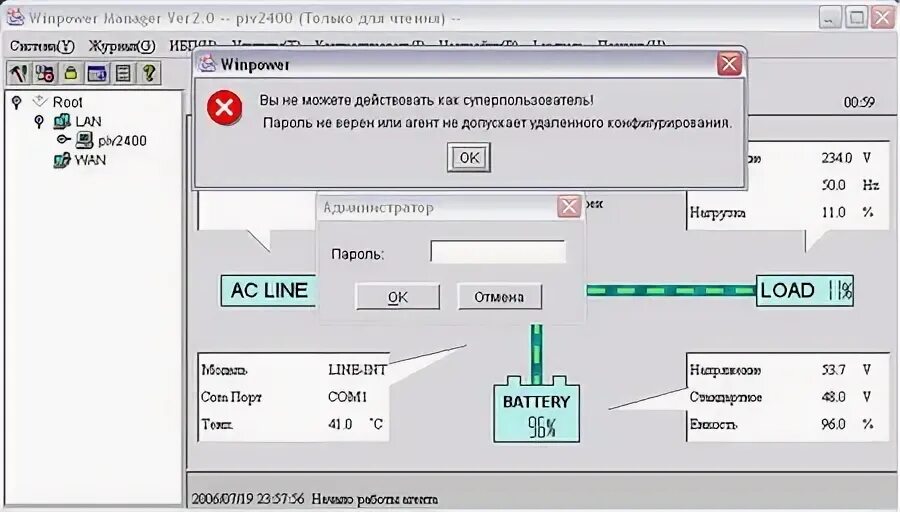Click the 48.0 V standard voltage value
Viewport: 900px width, 512px height.
(x=833, y=397)
